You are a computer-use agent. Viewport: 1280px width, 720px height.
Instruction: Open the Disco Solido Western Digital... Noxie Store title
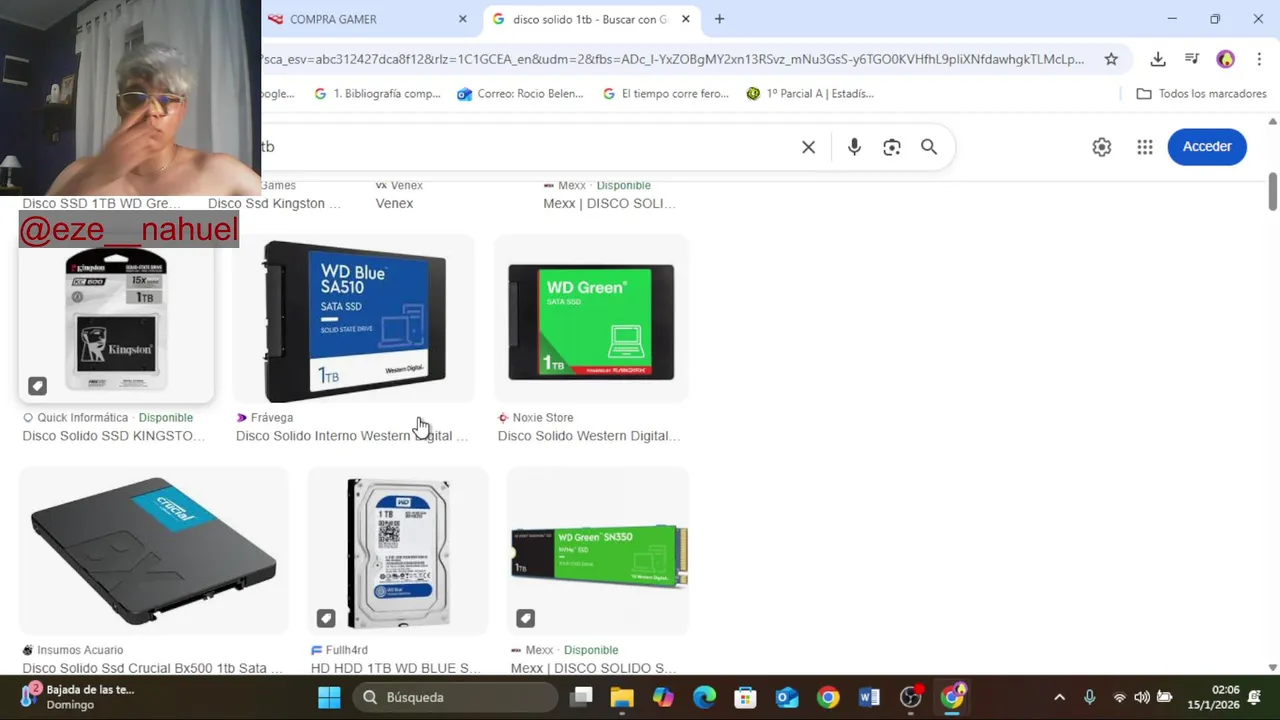pyautogui.click(x=589, y=436)
